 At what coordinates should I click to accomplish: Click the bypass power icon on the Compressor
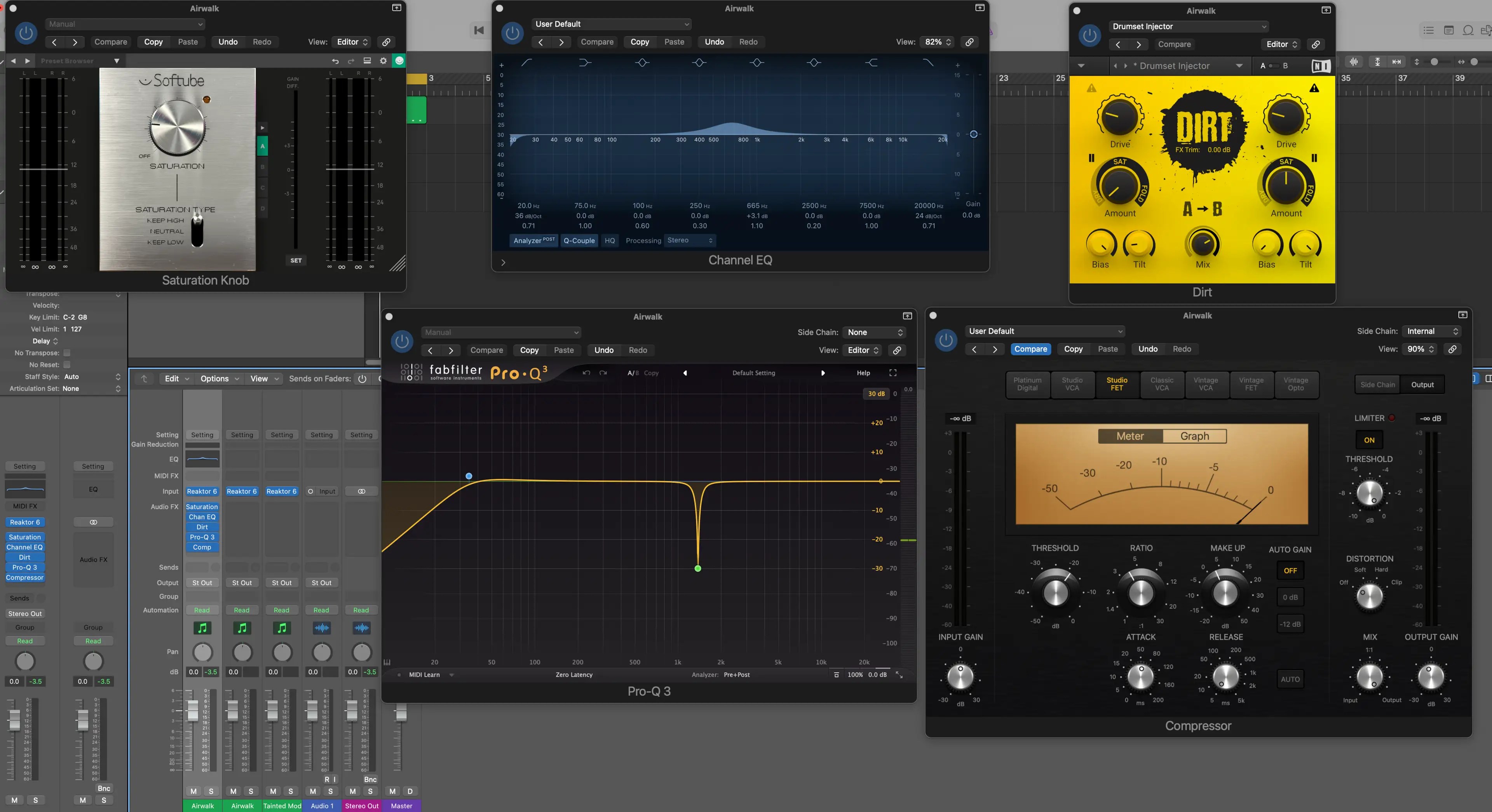[x=946, y=341]
